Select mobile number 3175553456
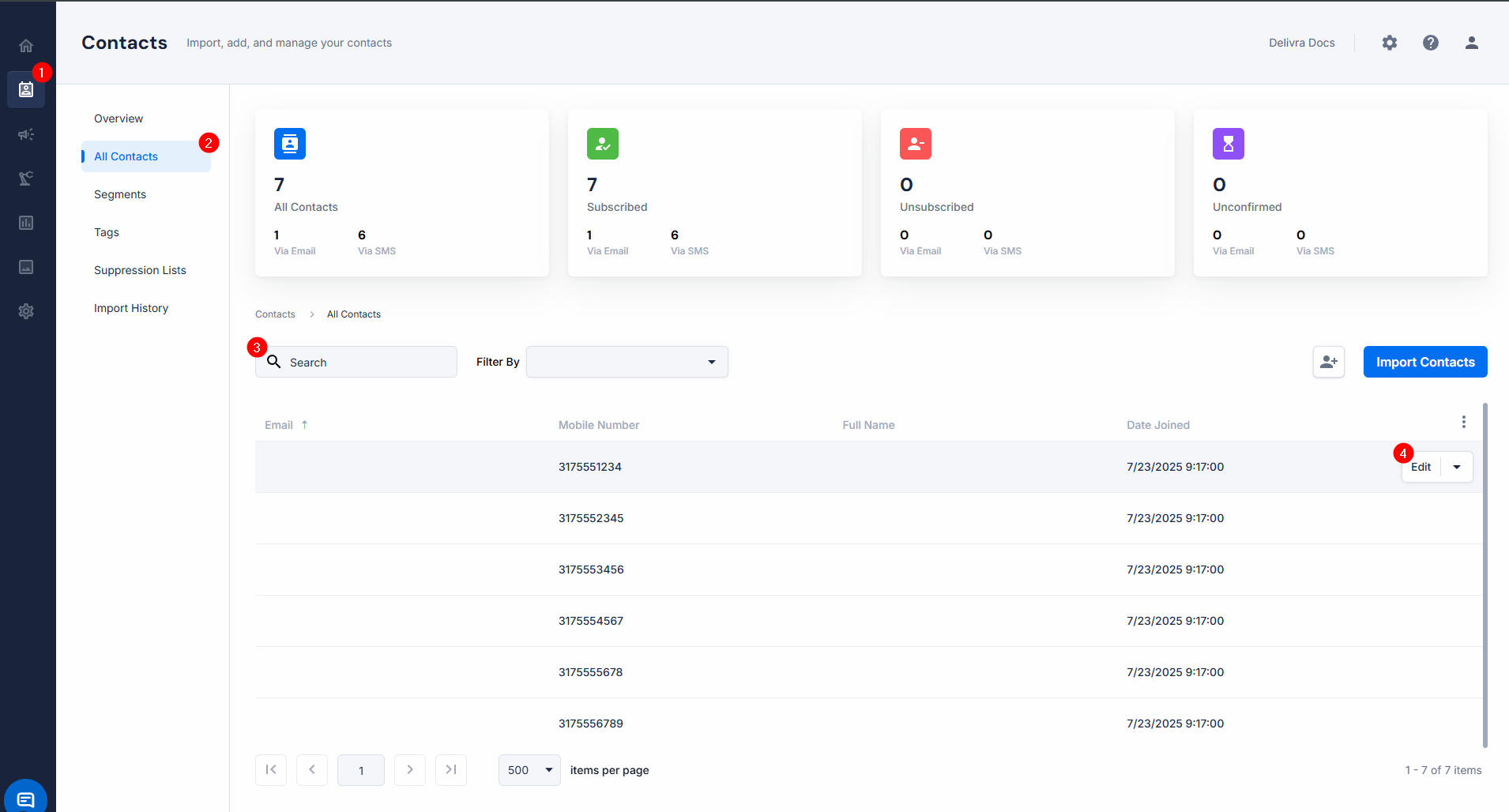 (591, 570)
